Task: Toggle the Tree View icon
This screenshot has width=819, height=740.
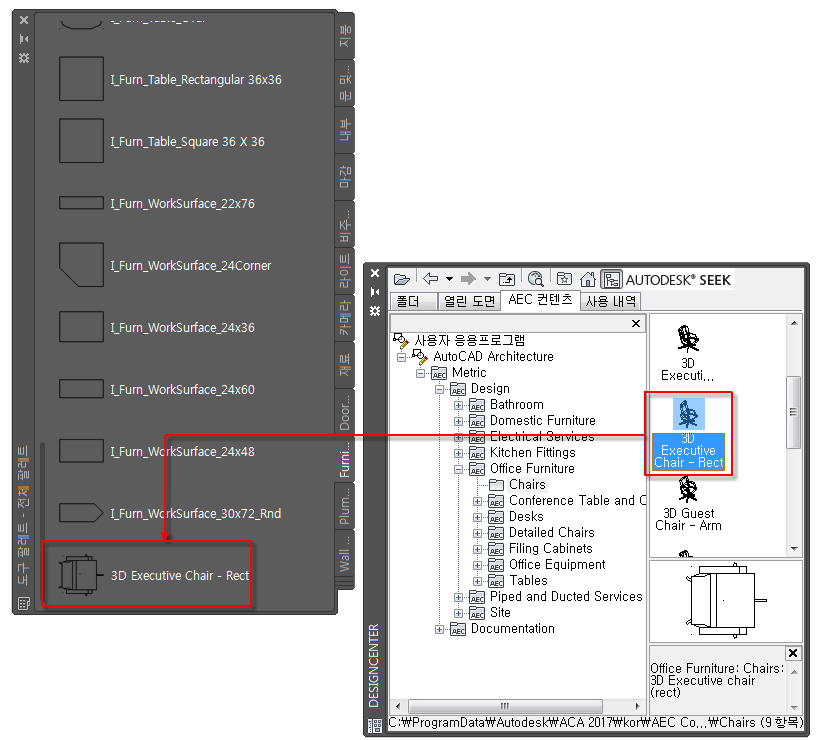Action: [x=611, y=279]
